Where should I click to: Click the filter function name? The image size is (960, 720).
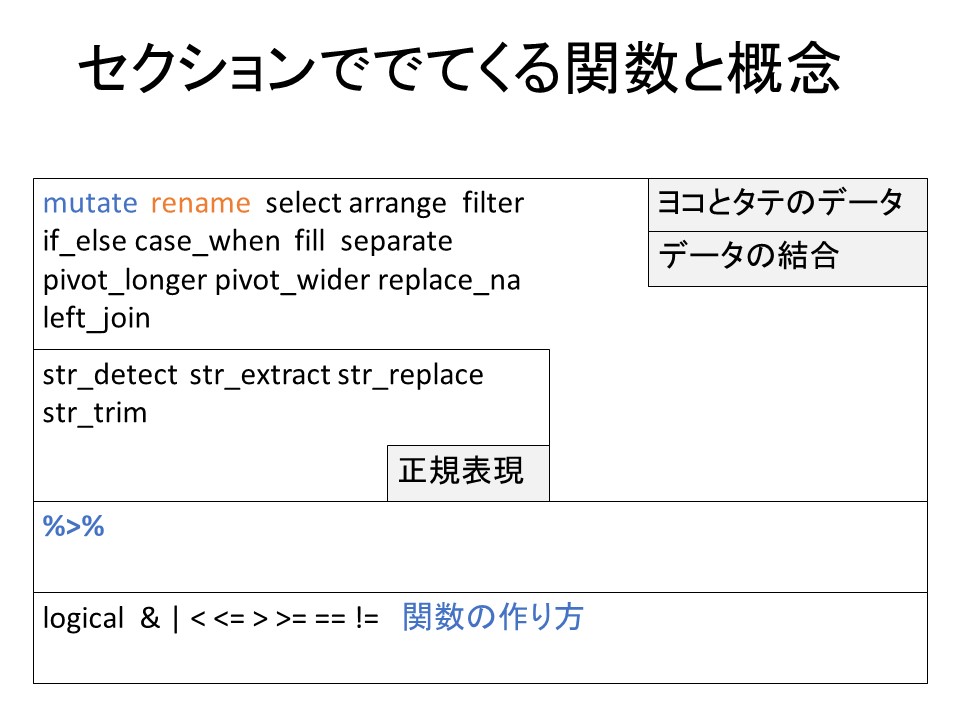(493, 204)
